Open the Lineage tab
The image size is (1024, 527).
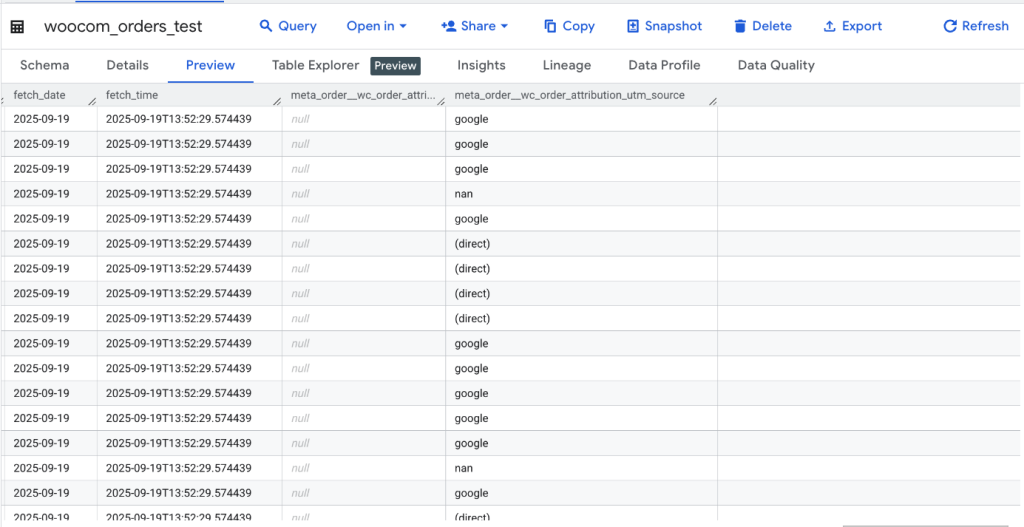point(567,65)
